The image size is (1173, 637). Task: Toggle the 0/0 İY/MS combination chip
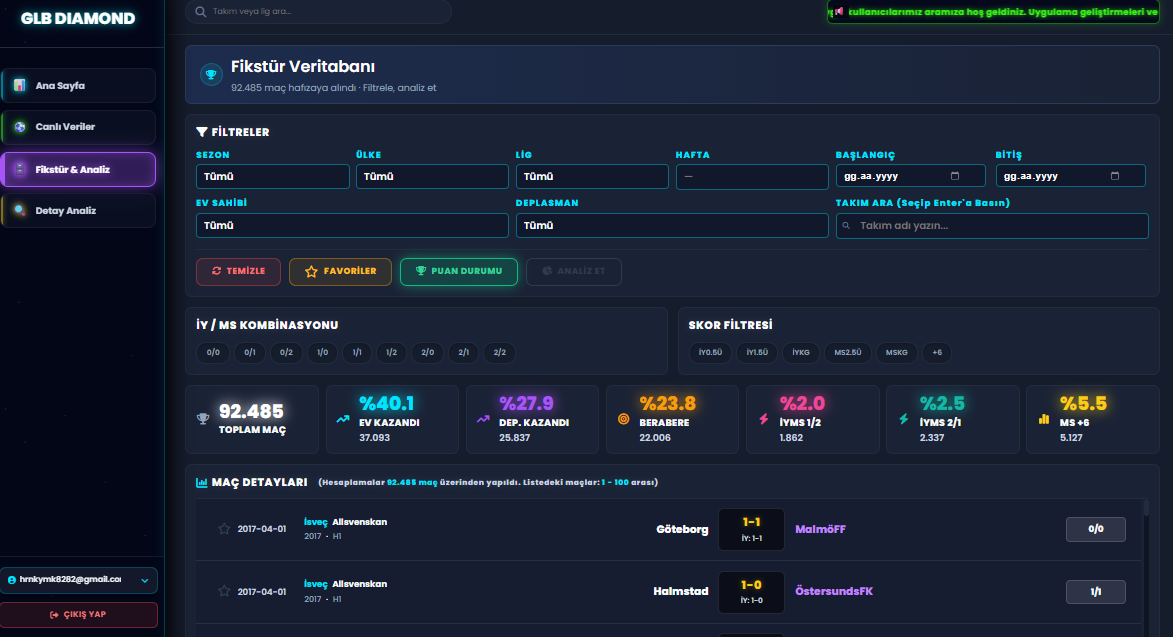pyautogui.click(x=213, y=352)
